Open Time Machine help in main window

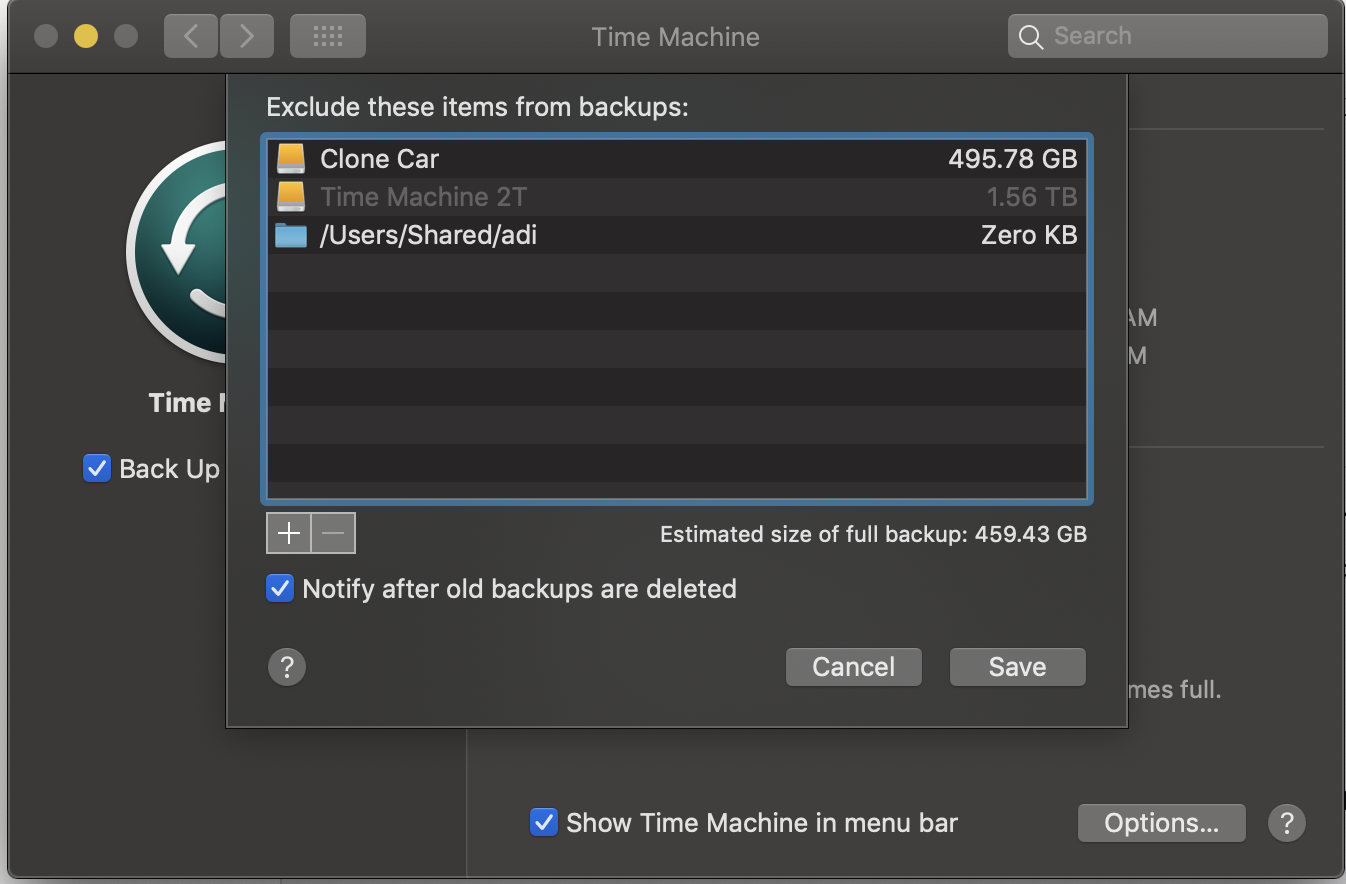click(x=1286, y=823)
